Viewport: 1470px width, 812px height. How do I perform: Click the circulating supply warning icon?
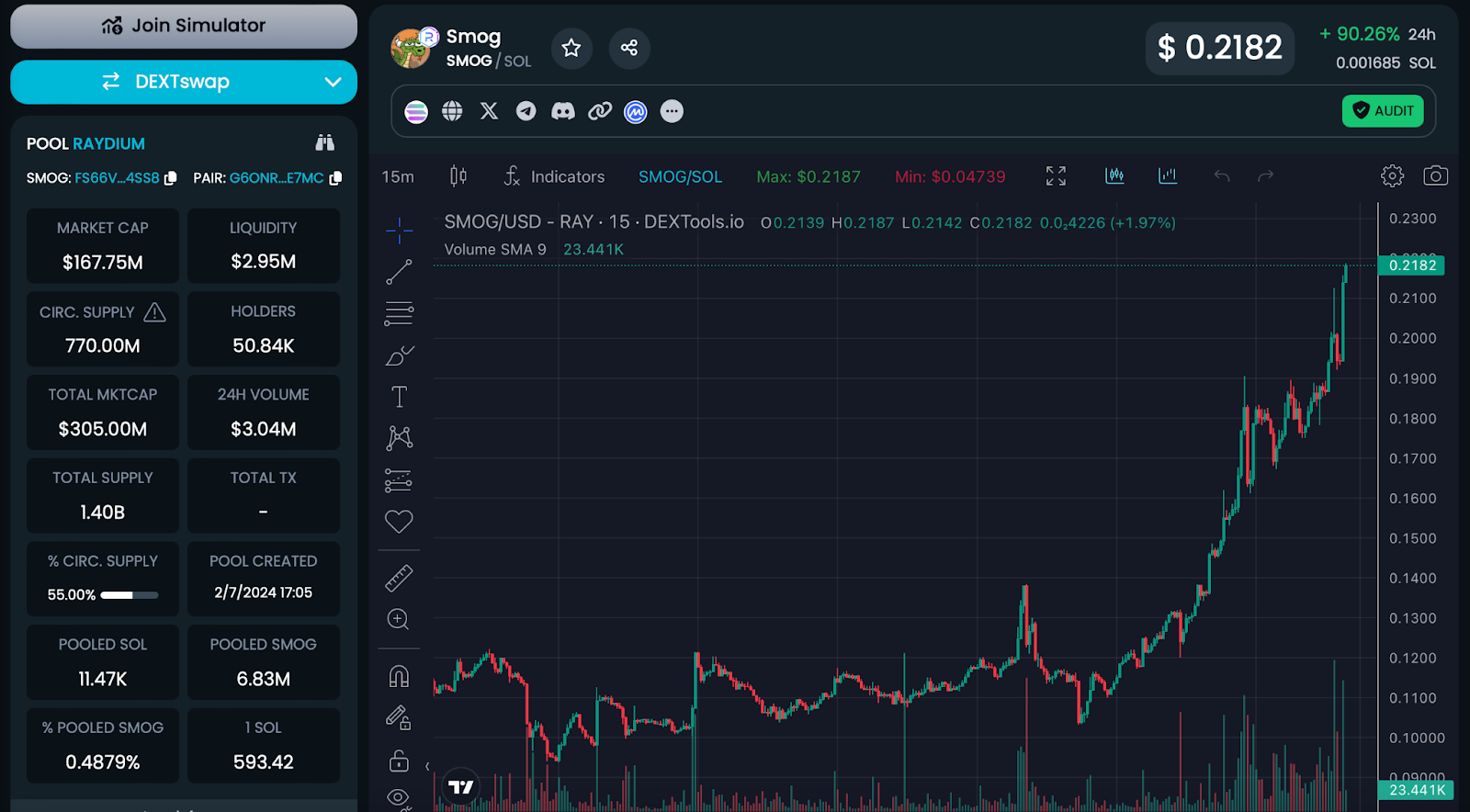[x=154, y=312]
